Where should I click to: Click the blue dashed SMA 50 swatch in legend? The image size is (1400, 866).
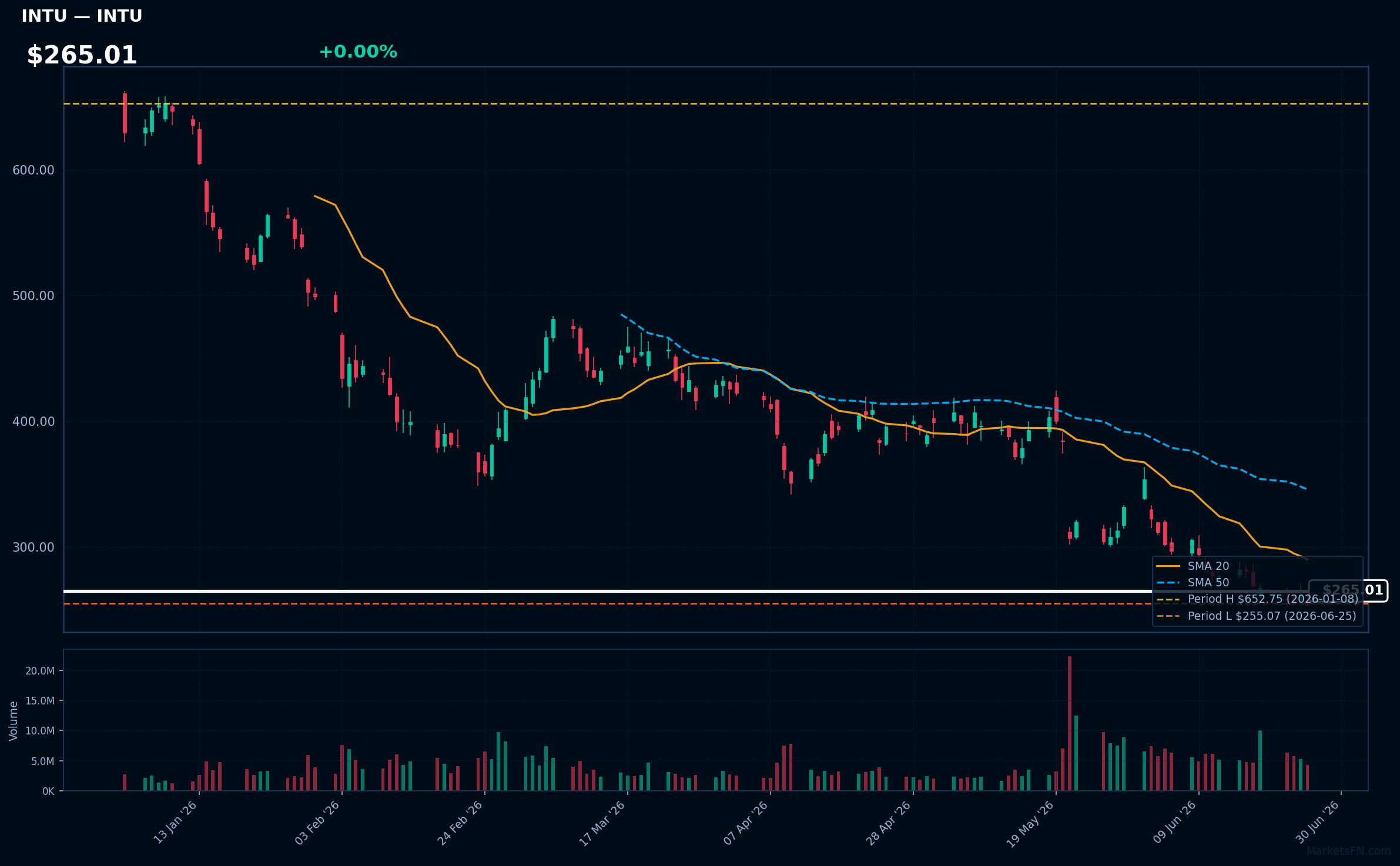pos(1168,583)
